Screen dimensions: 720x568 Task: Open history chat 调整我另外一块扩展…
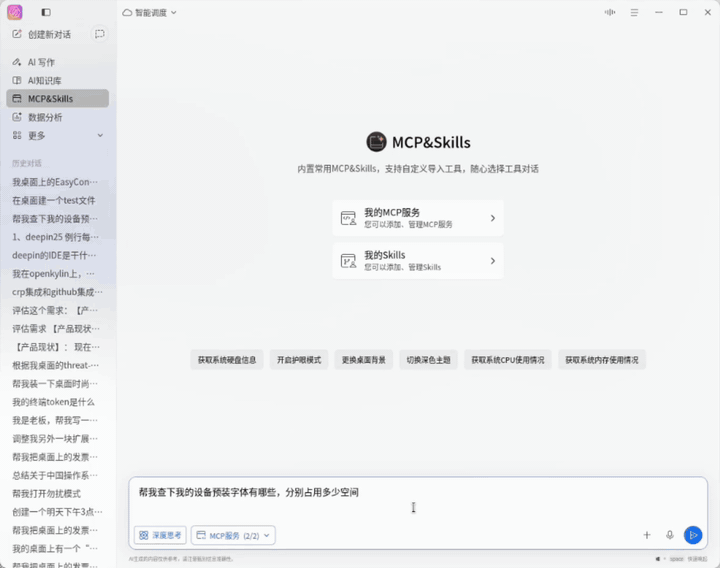[57, 439]
